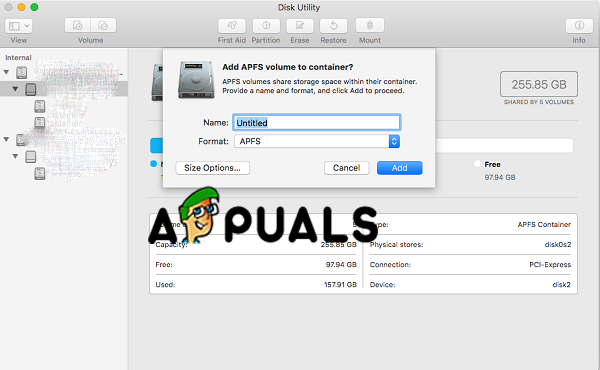
Task: Click the Name field containing Untitled
Action: [316, 122]
